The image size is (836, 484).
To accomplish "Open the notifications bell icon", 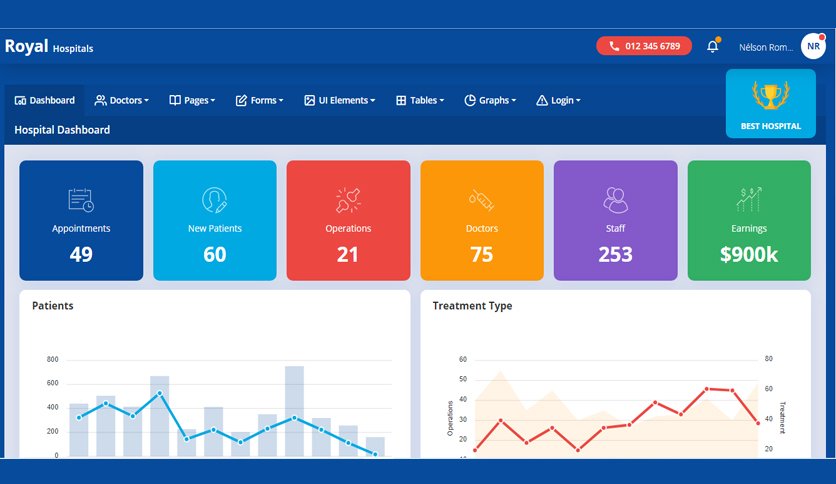I will (x=713, y=46).
